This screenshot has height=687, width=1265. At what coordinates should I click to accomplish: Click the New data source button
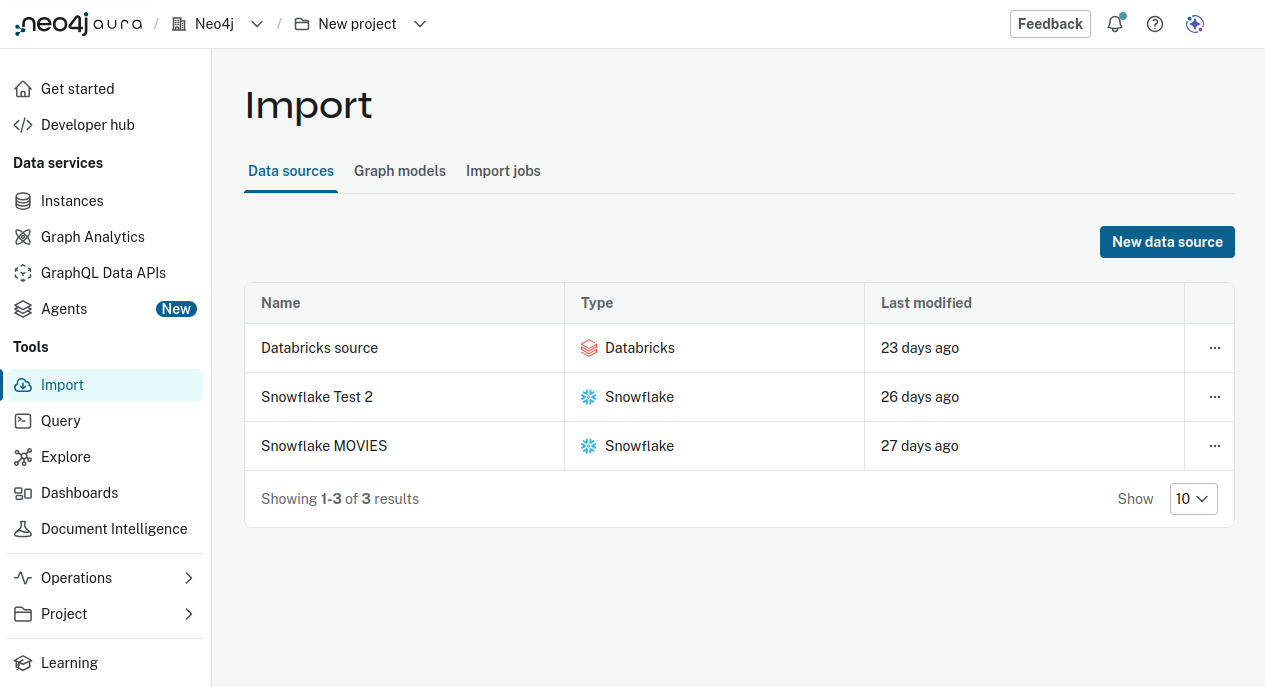1167,242
